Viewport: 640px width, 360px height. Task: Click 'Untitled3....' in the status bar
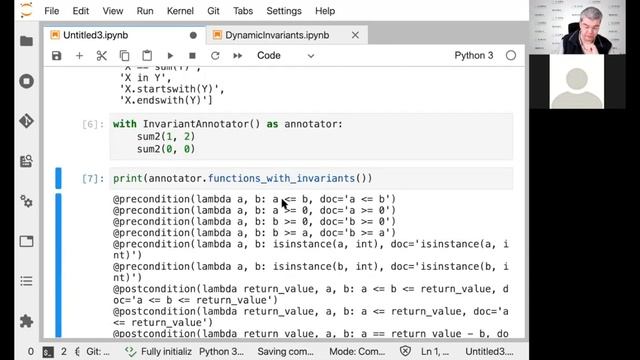tap(489, 351)
